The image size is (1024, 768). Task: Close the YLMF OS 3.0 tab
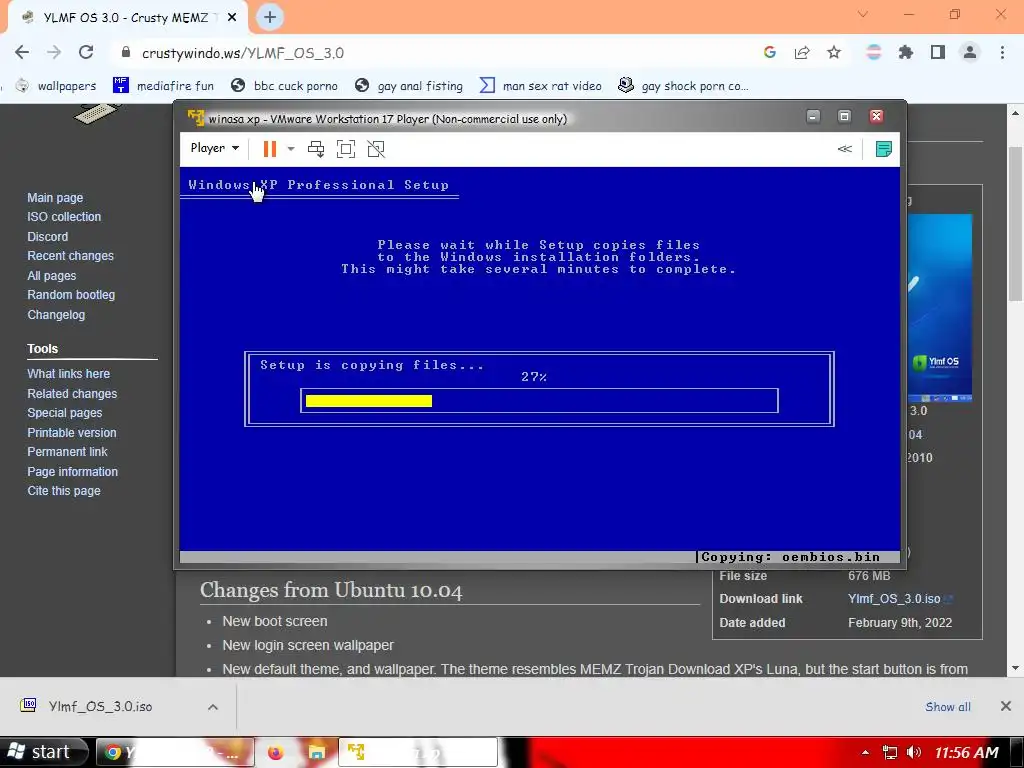232,18
